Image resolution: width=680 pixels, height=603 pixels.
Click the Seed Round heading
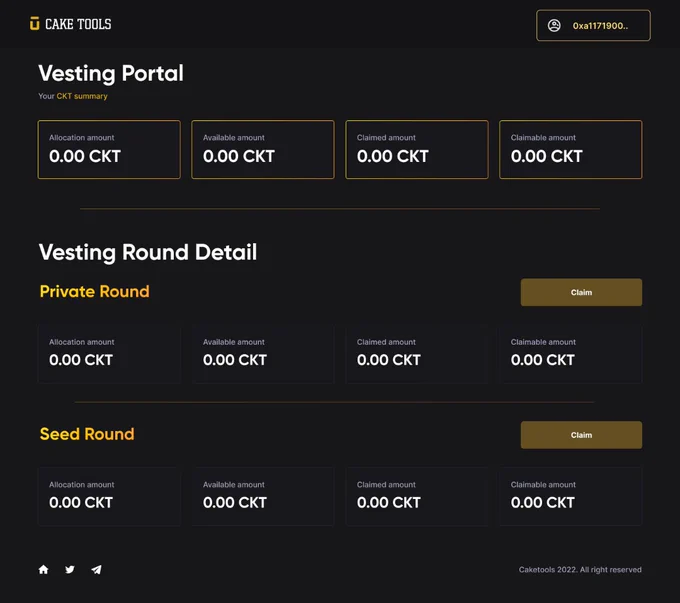pos(87,434)
